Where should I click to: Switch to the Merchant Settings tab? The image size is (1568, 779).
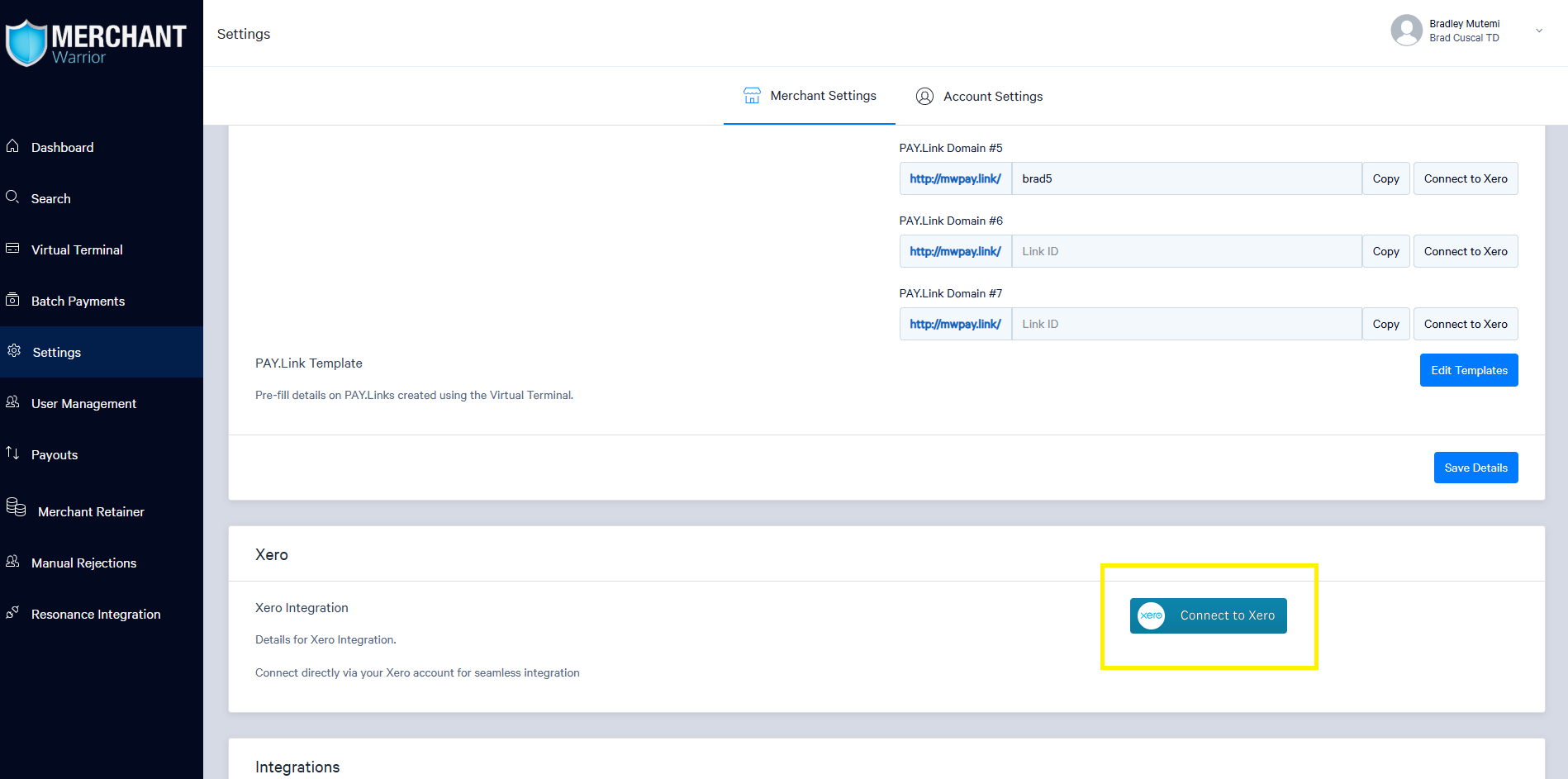coord(810,96)
